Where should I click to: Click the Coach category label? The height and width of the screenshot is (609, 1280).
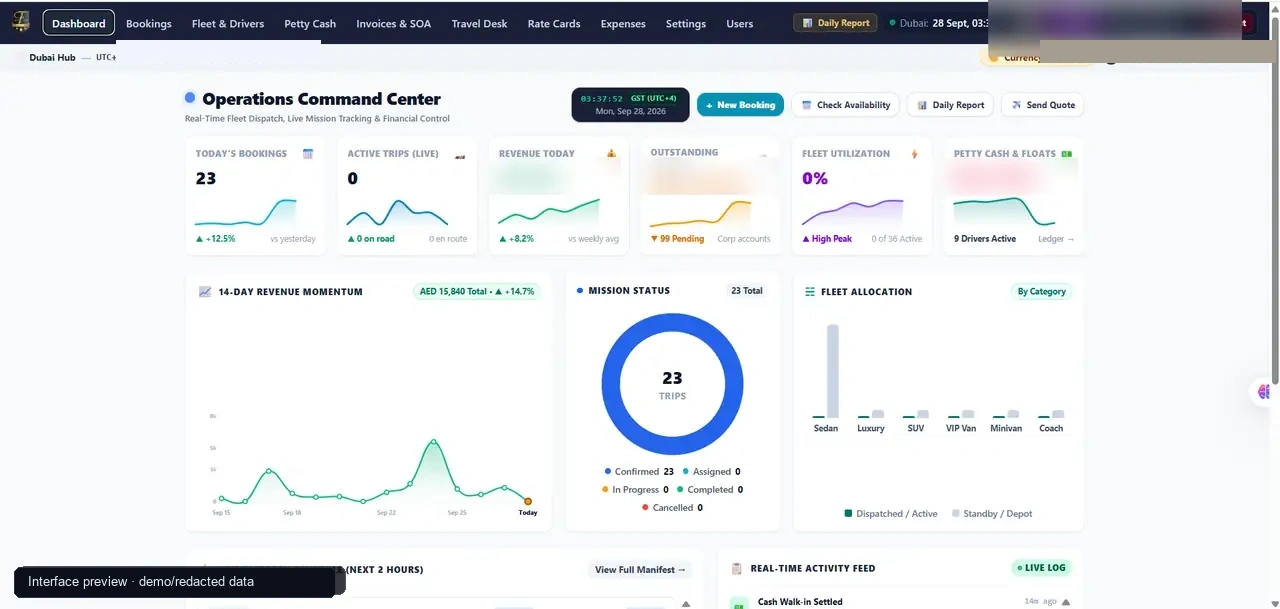(1051, 428)
